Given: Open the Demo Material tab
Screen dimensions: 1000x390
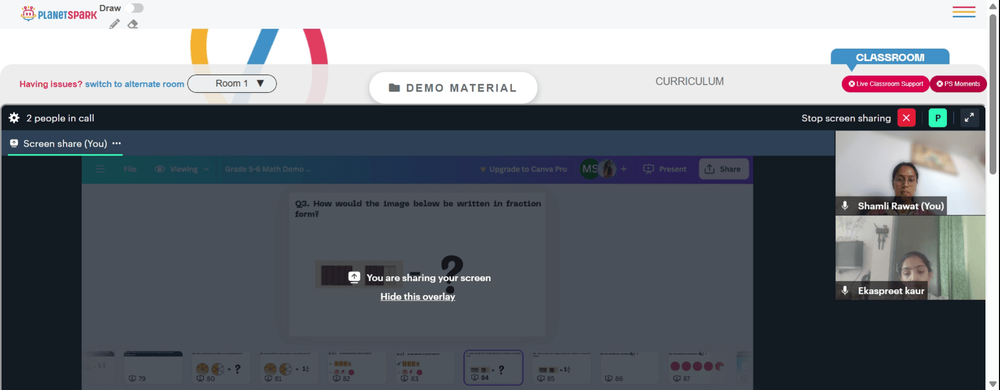Looking at the screenshot, I should coord(453,88).
